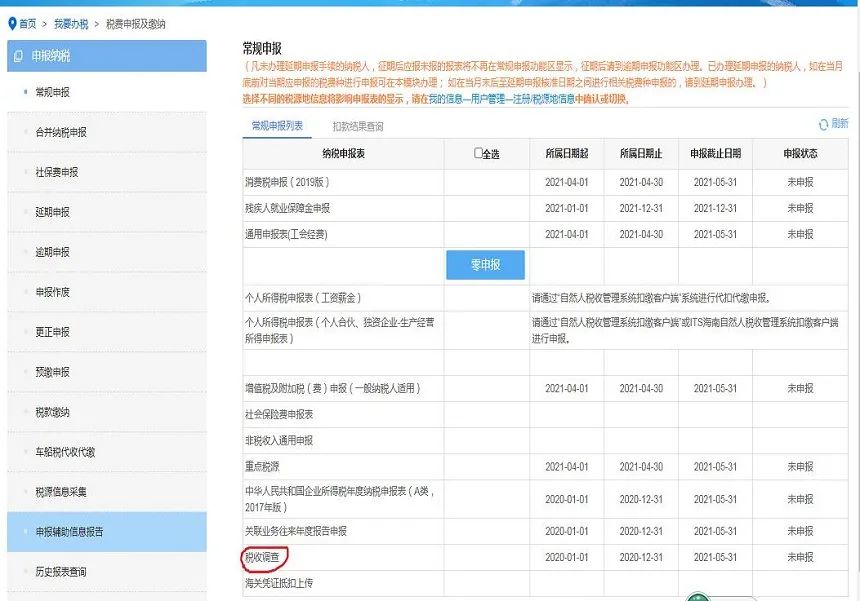The width and height of the screenshot is (860, 601).
Task: Go to 首页 in breadcrumb
Action: coord(28,24)
